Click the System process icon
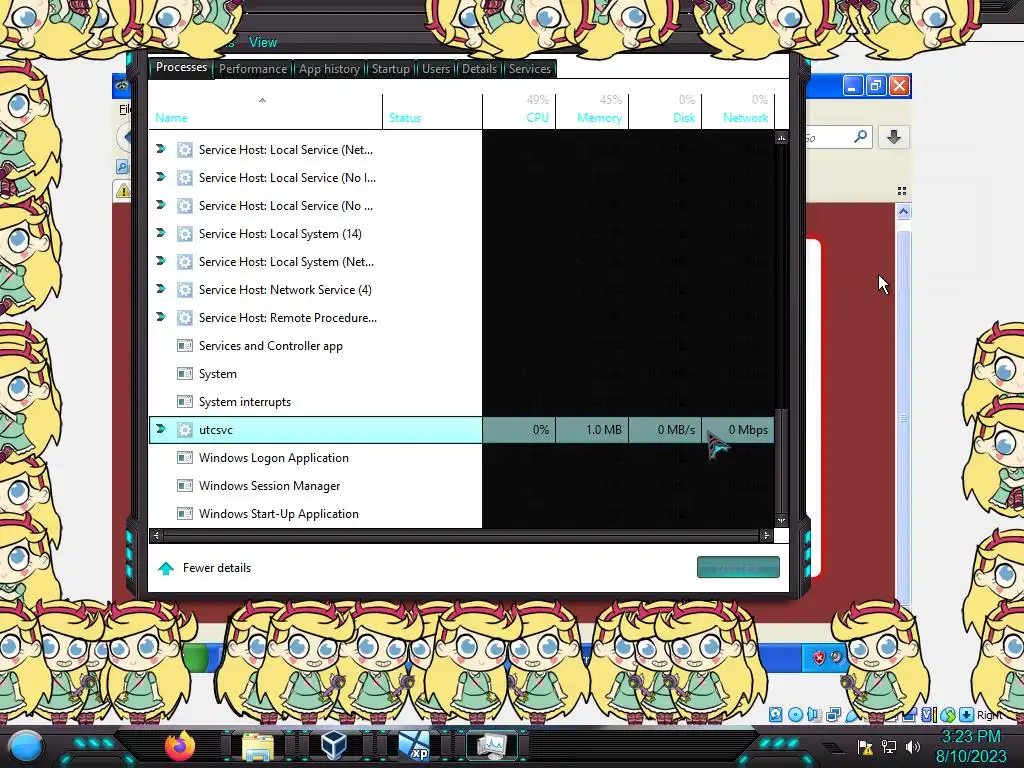The width and height of the screenshot is (1024, 768). click(185, 374)
